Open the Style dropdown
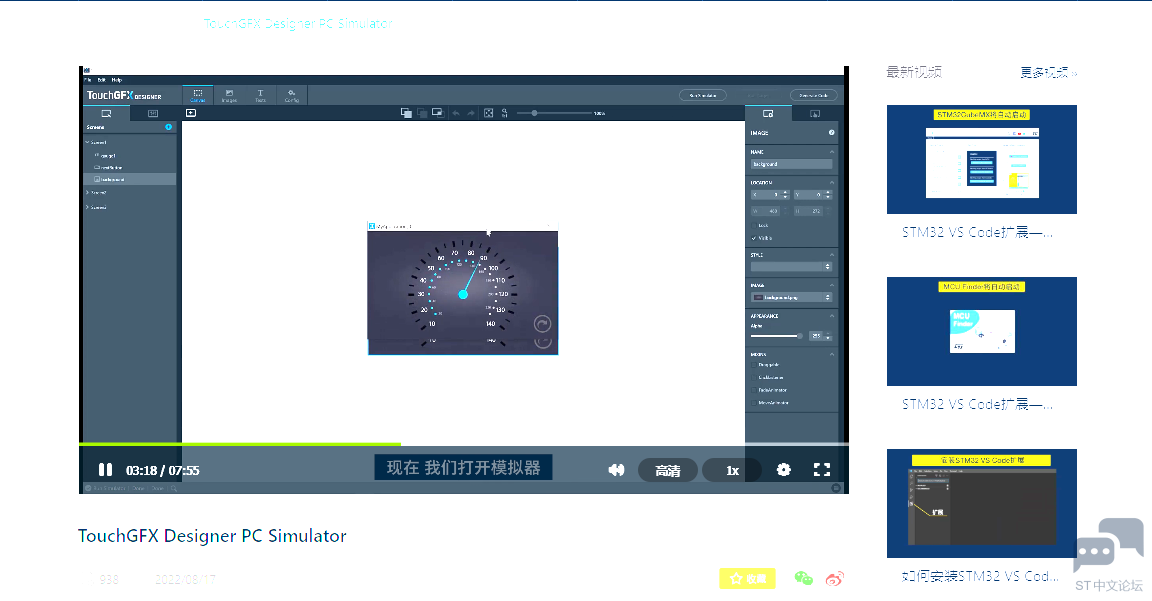Viewport: 1152px width, 601px height. click(791, 267)
